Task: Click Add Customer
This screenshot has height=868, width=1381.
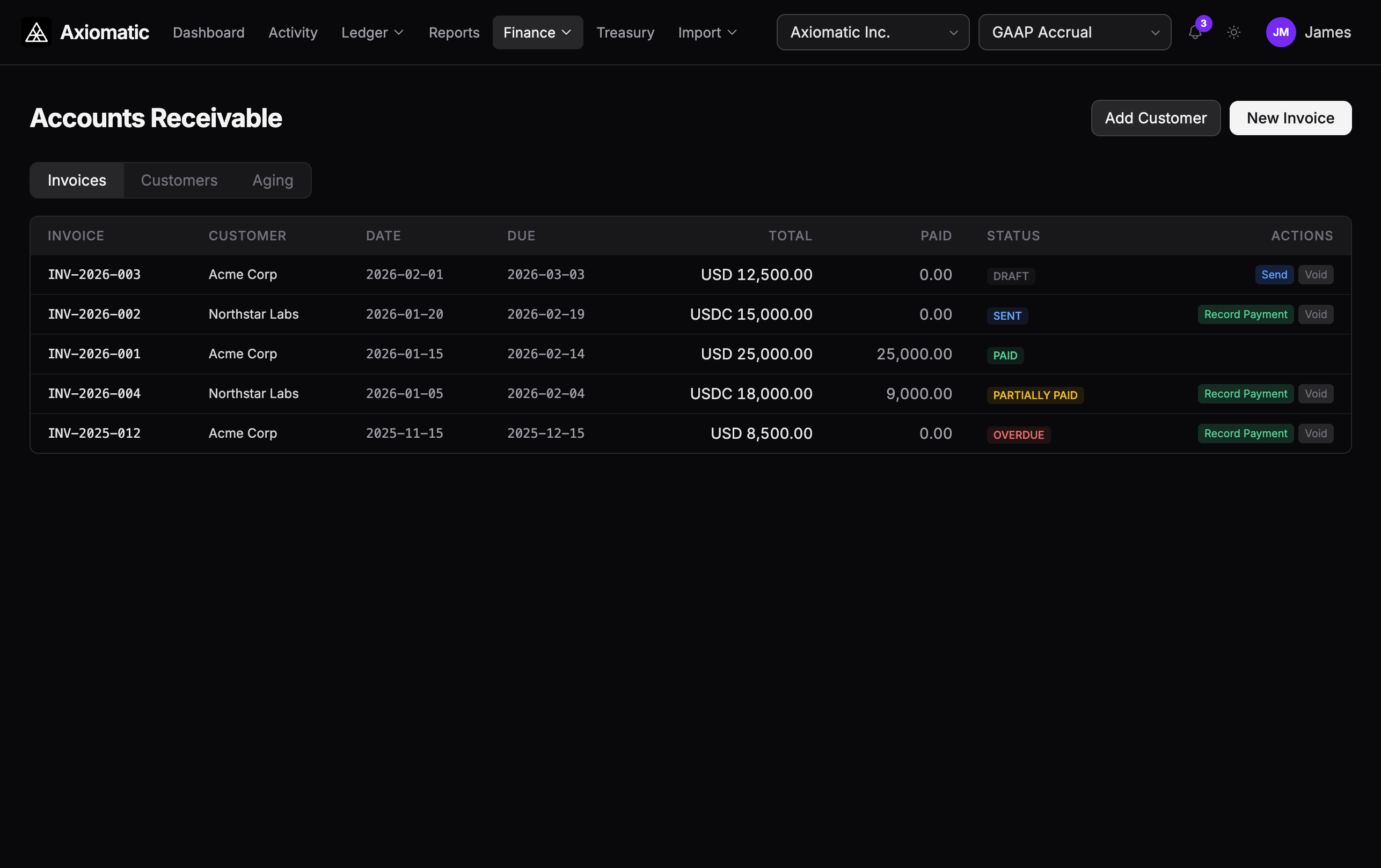Action: (x=1155, y=117)
